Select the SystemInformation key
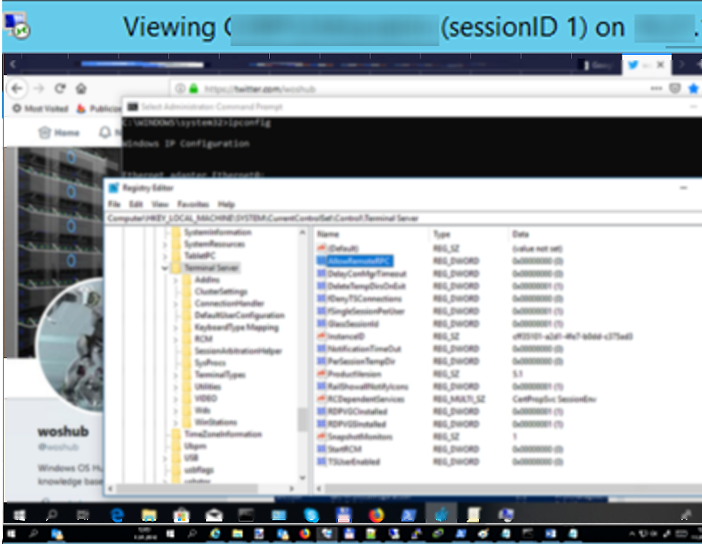The height and width of the screenshot is (544, 702). pyautogui.click(x=218, y=232)
